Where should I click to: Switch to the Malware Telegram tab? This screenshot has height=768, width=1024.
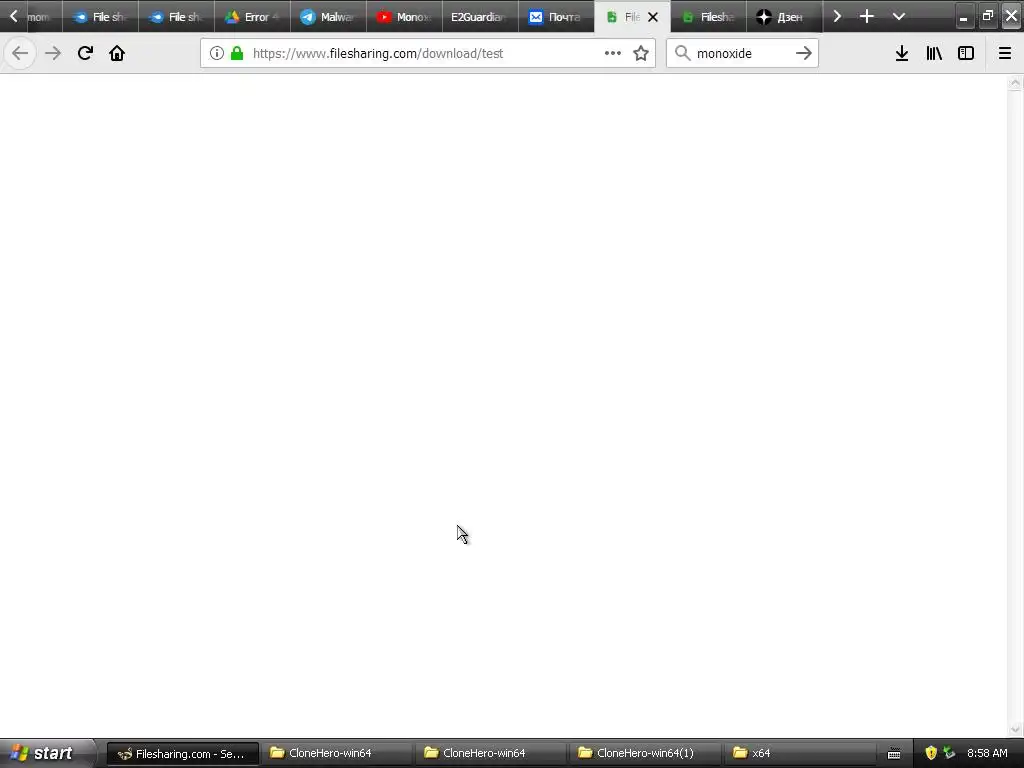(327, 17)
